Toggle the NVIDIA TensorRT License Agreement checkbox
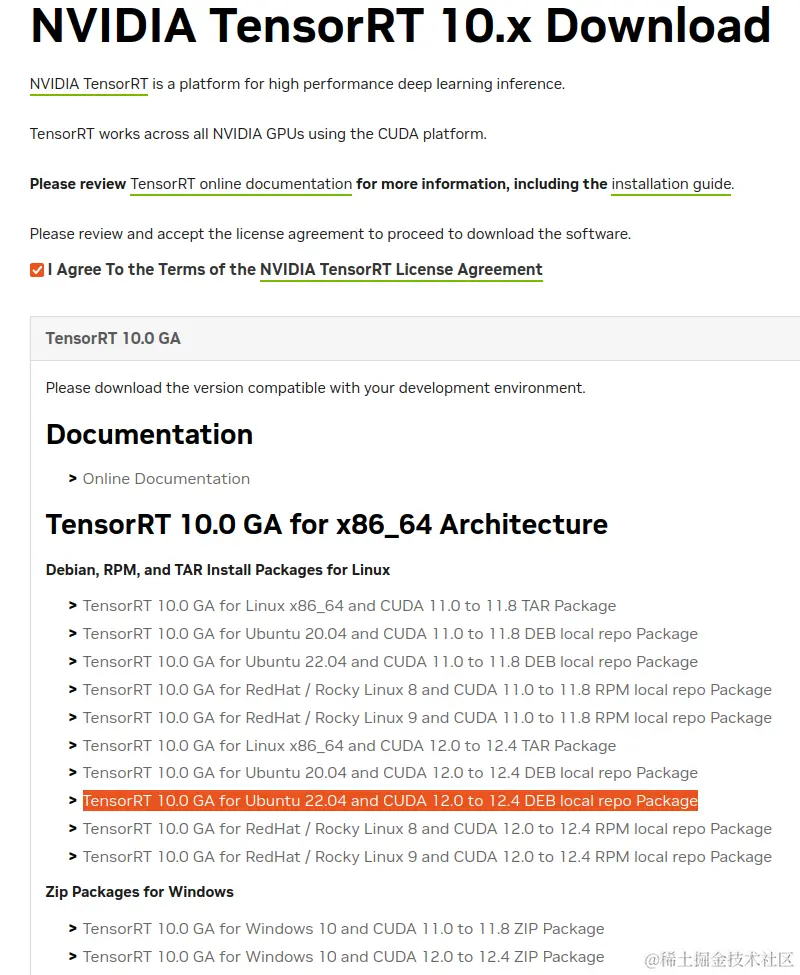Screen dimensions: 800x975 (x=37, y=269)
